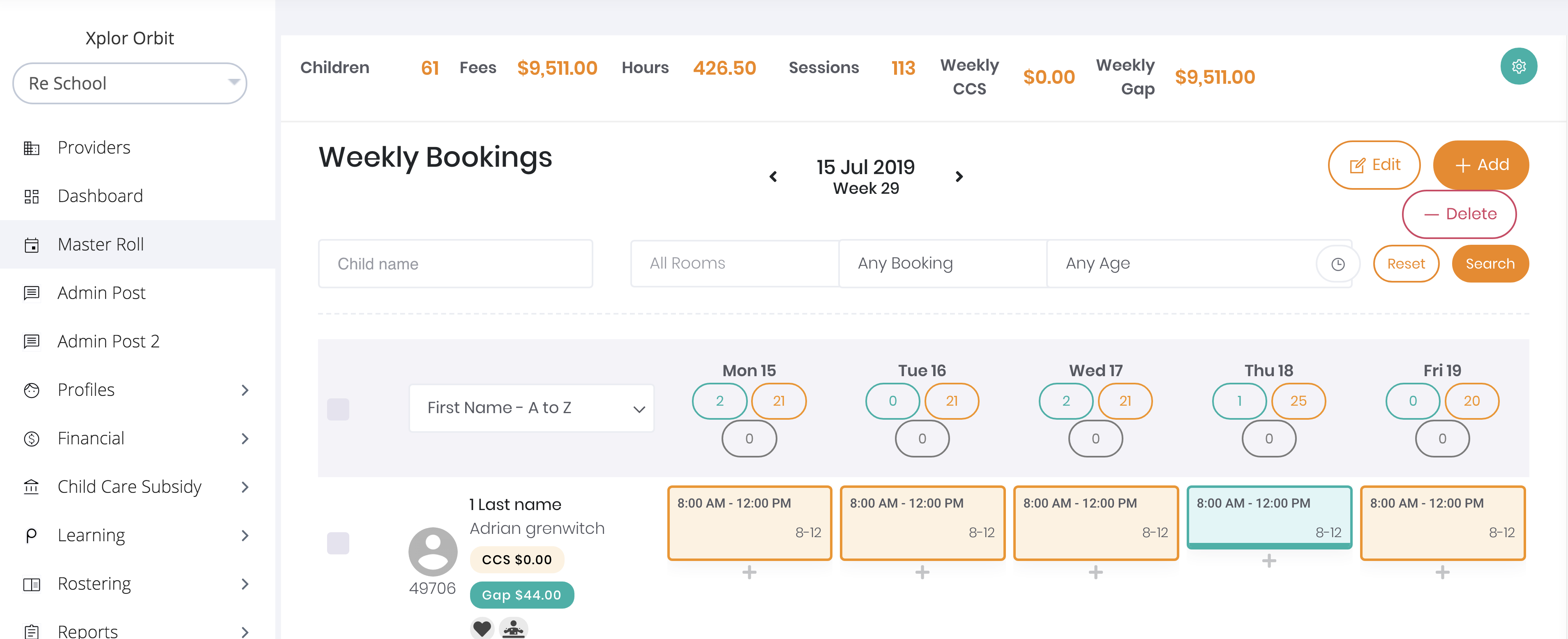The image size is (1568, 639).
Task: Select the teal Thursday 8:00 AM booking
Action: click(x=1268, y=517)
